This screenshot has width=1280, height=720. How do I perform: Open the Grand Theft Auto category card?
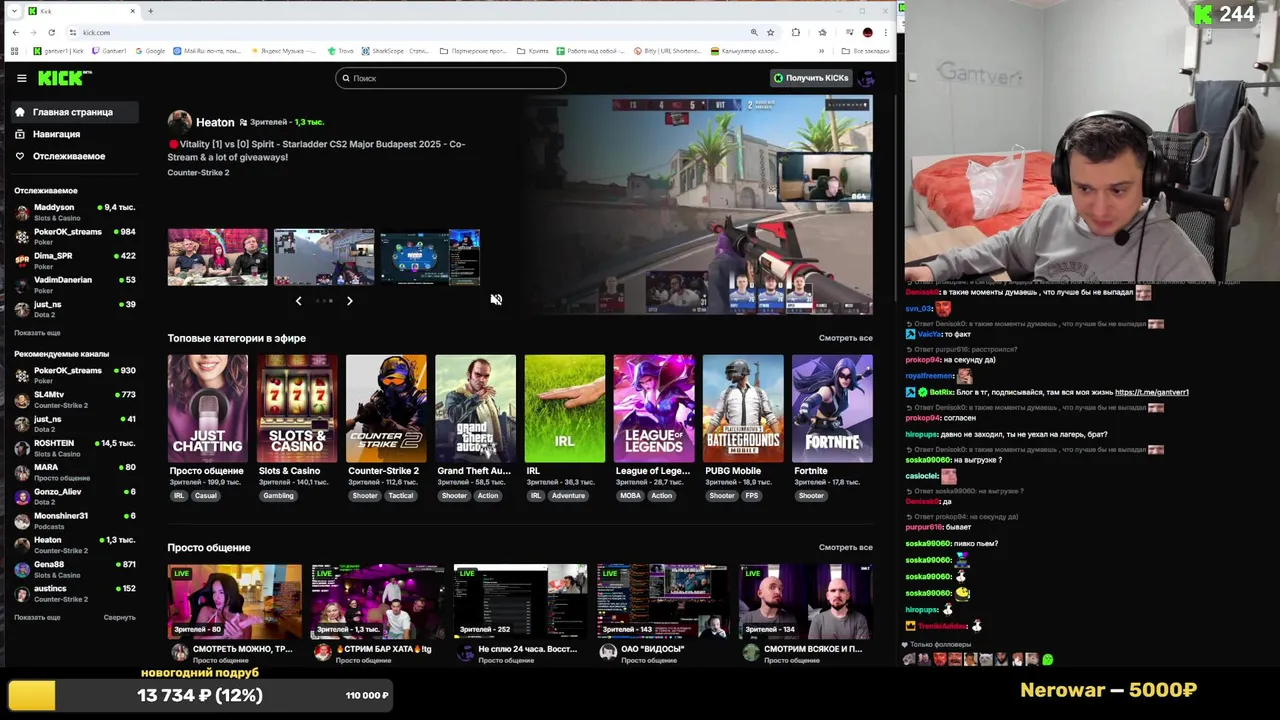(475, 408)
